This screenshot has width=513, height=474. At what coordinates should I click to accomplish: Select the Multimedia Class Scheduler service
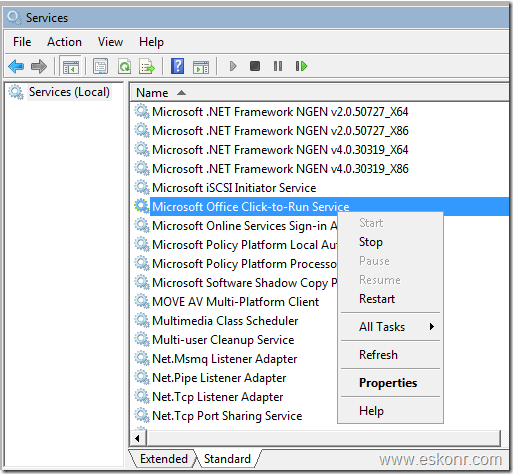click(x=225, y=321)
